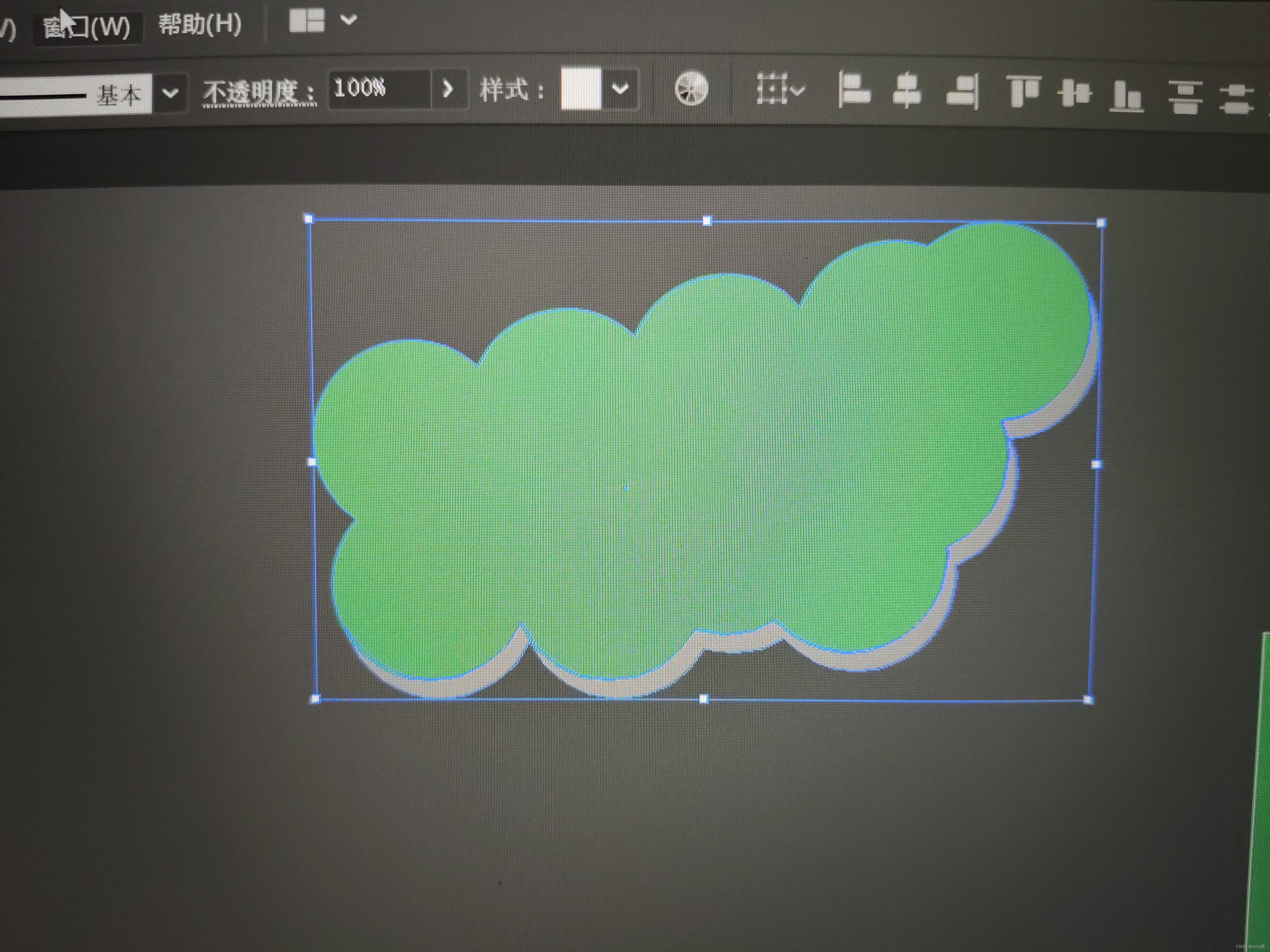
Task: Click Vertical Distribute Center icon
Action: pyautogui.click(x=1236, y=100)
